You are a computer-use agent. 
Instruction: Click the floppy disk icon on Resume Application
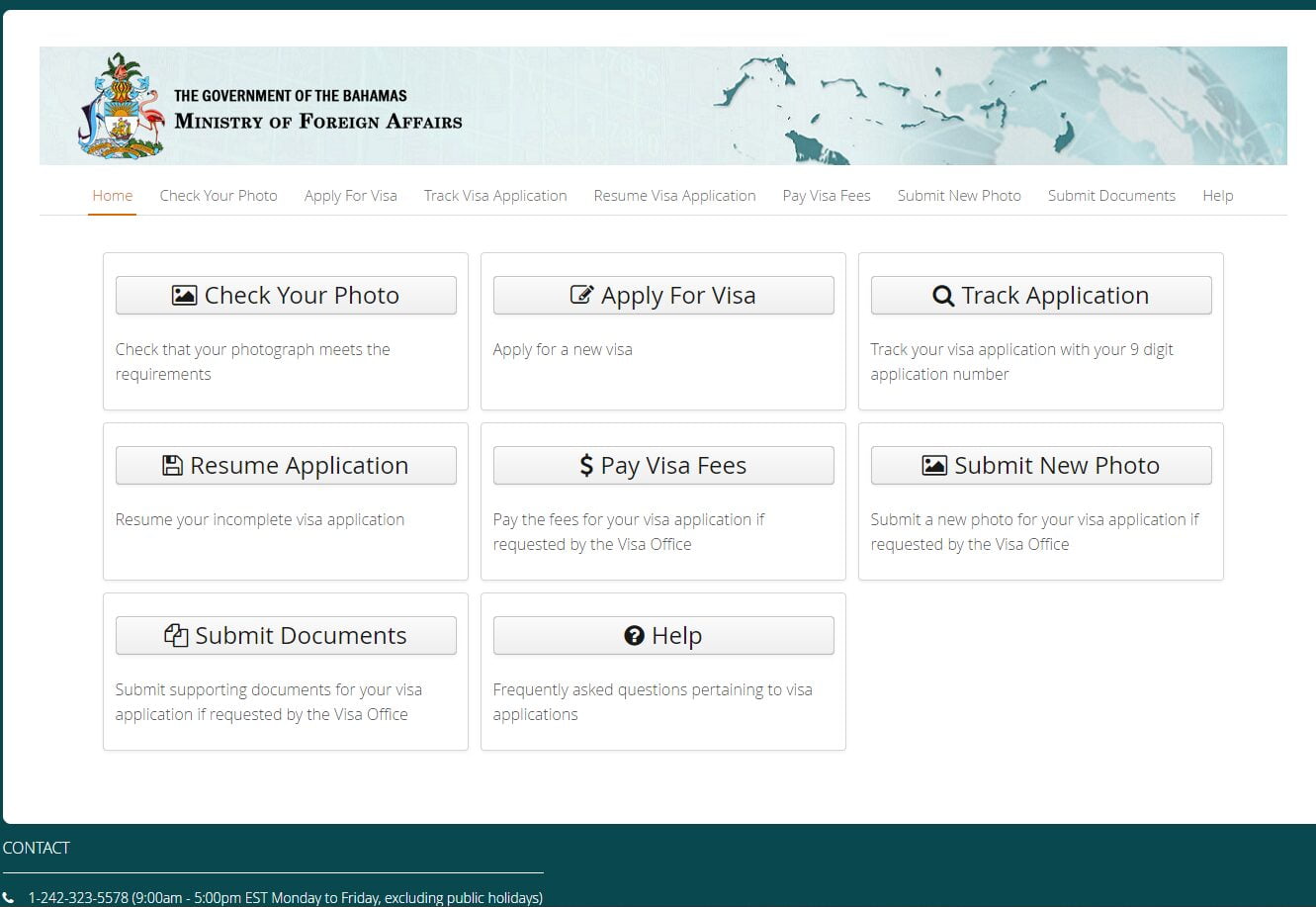[x=173, y=466]
